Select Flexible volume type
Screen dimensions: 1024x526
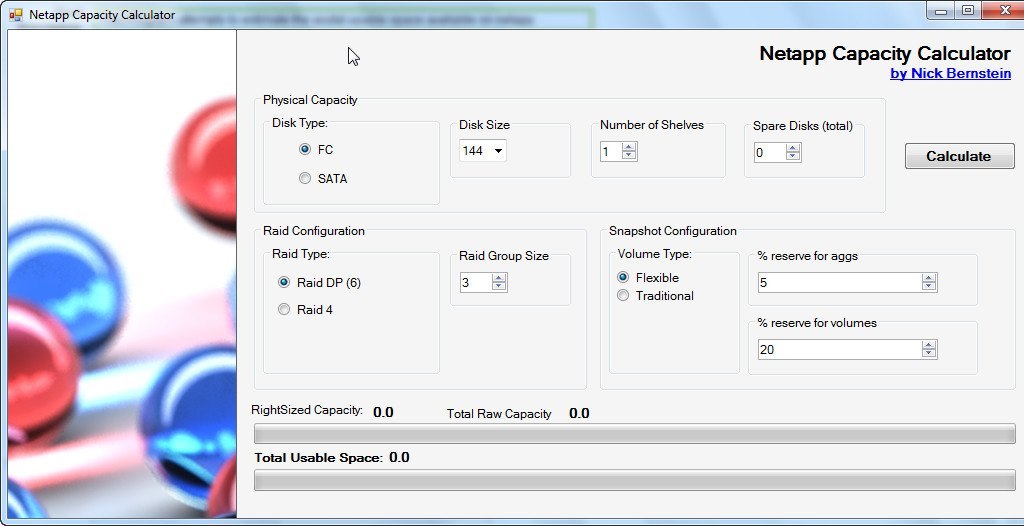[x=623, y=278]
